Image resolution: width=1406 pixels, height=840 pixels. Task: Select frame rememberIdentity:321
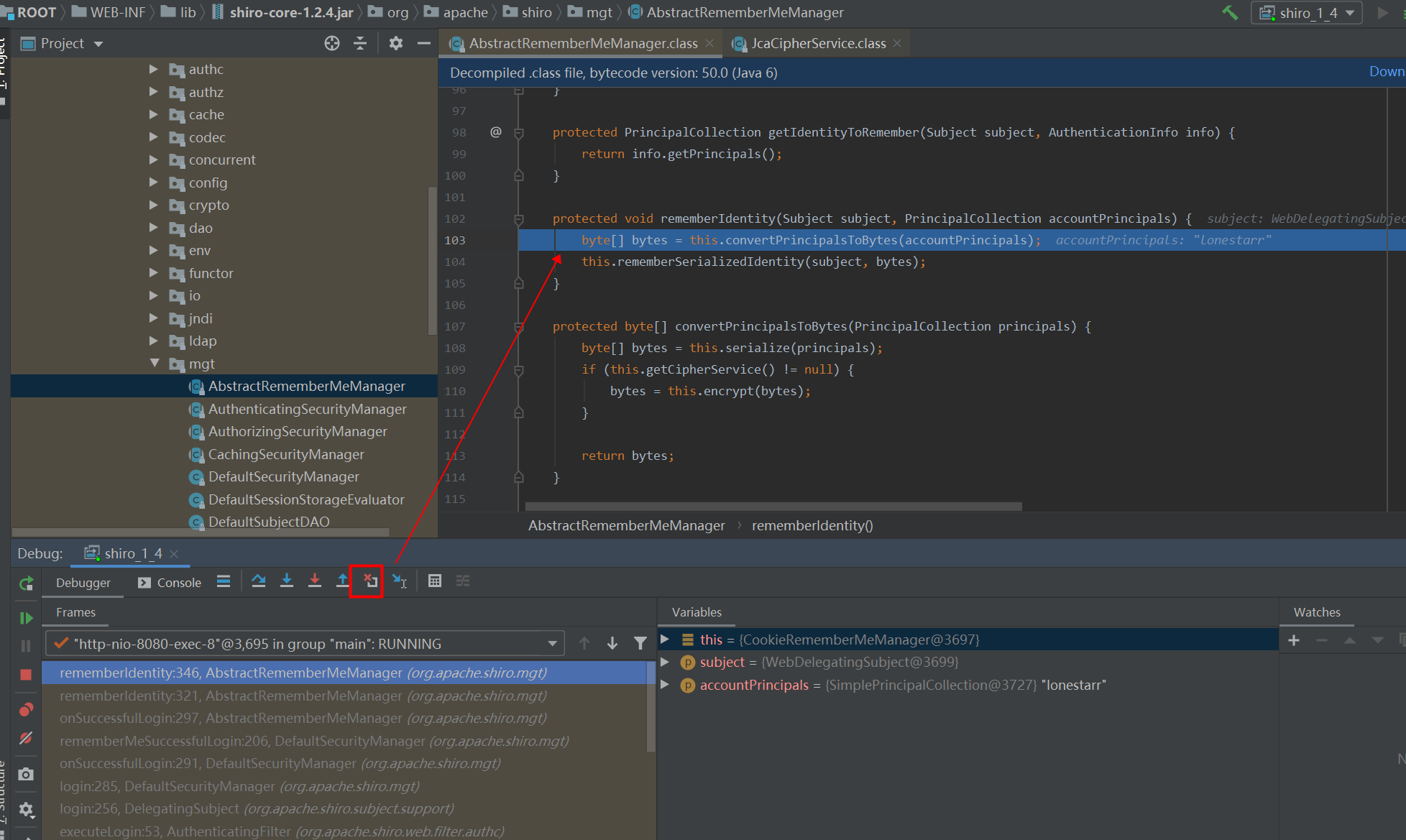click(345, 696)
